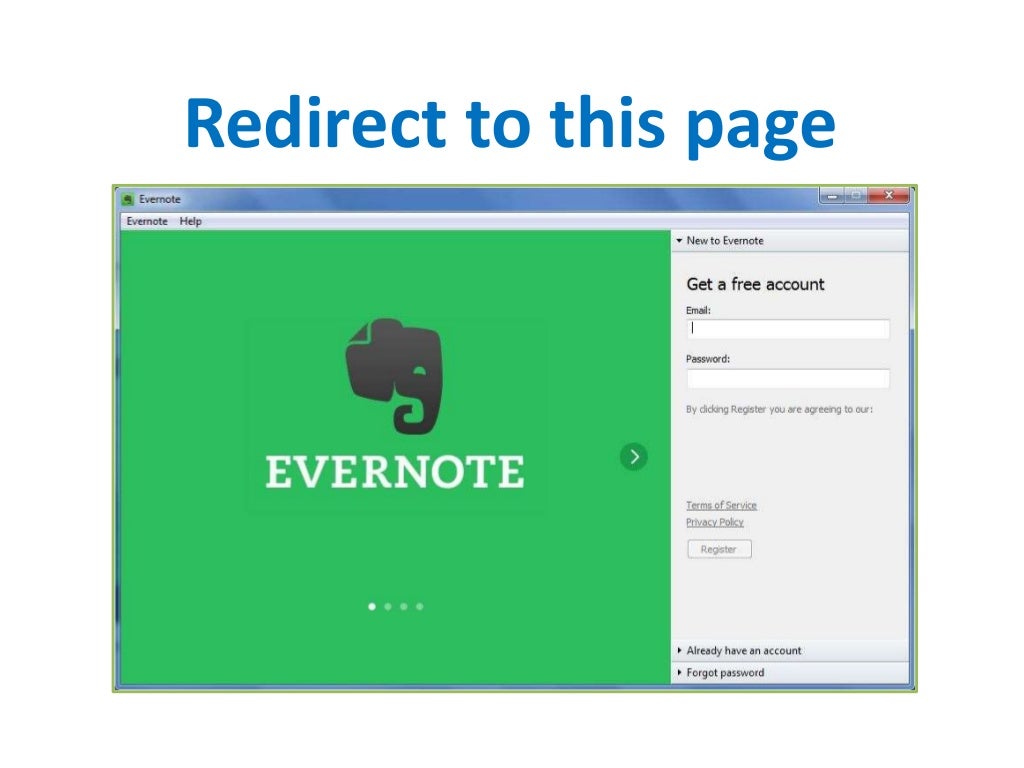The width and height of the screenshot is (1024, 768).
Task: Advance slideshow with the next arrow
Action: tap(633, 456)
